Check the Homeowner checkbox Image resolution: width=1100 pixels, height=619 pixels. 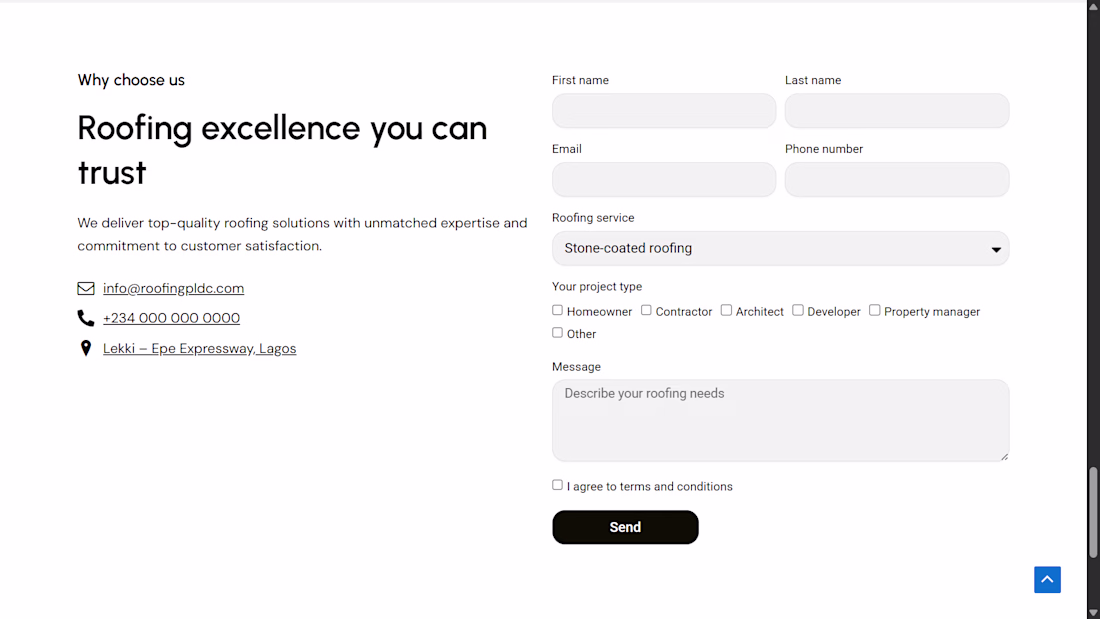click(x=558, y=310)
